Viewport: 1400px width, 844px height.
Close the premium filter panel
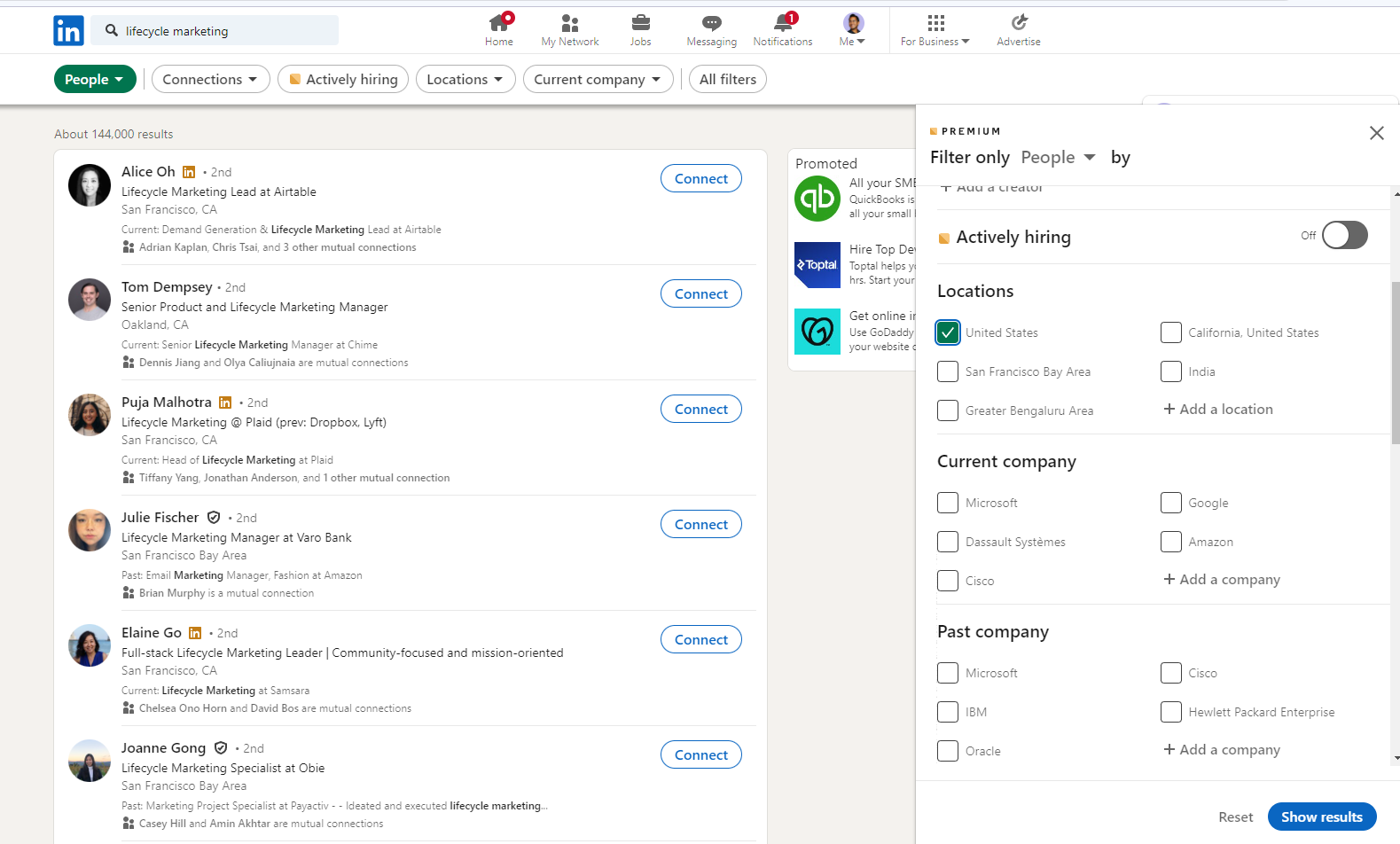(x=1376, y=133)
